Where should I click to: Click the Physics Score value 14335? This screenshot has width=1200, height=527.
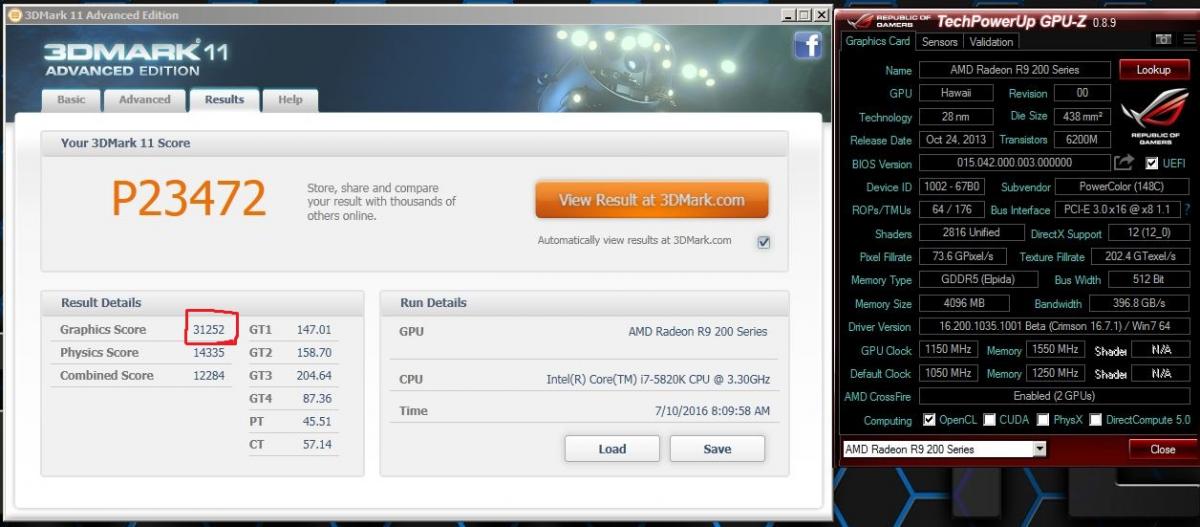coord(209,352)
